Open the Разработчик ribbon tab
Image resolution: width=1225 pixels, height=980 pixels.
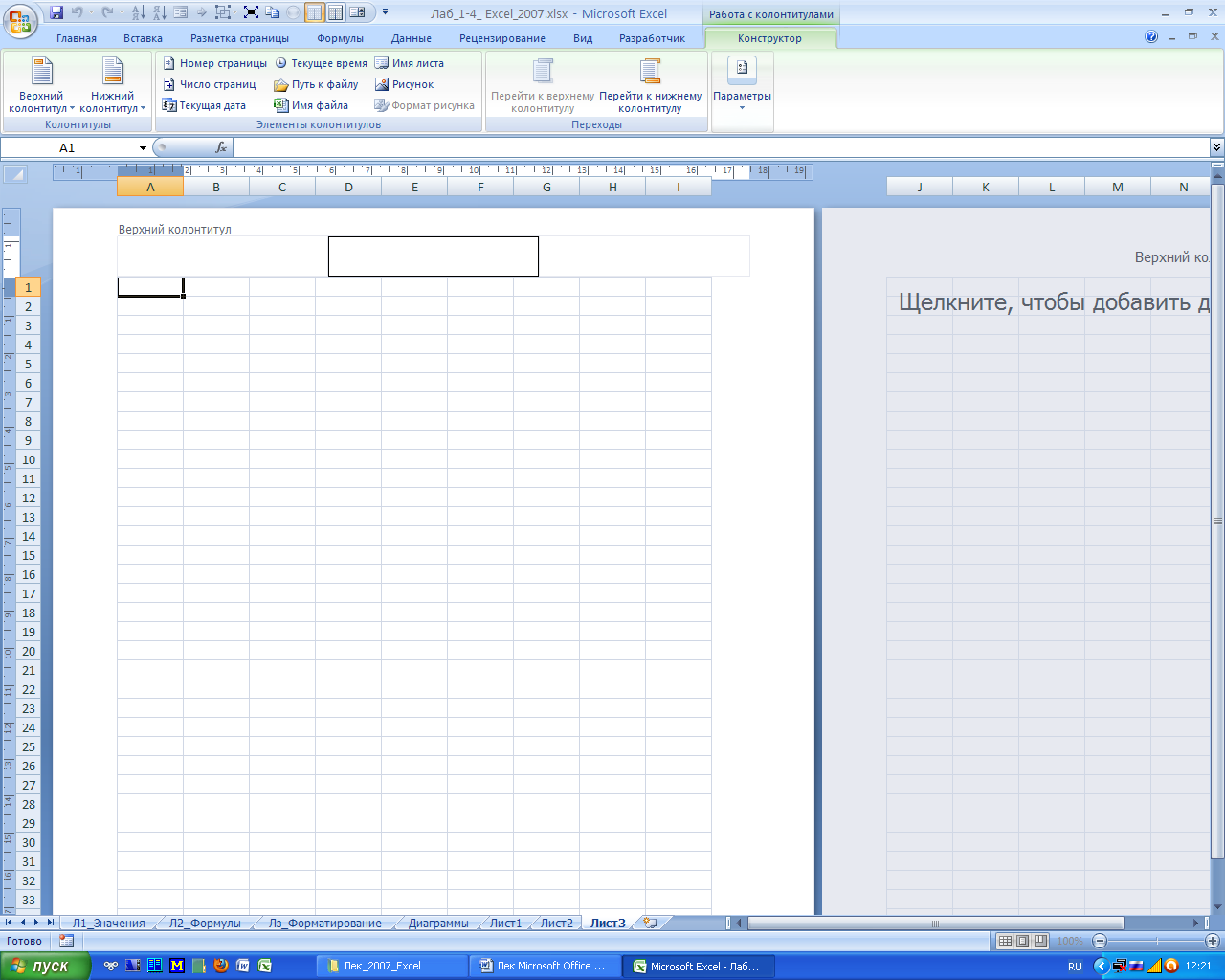tap(652, 38)
